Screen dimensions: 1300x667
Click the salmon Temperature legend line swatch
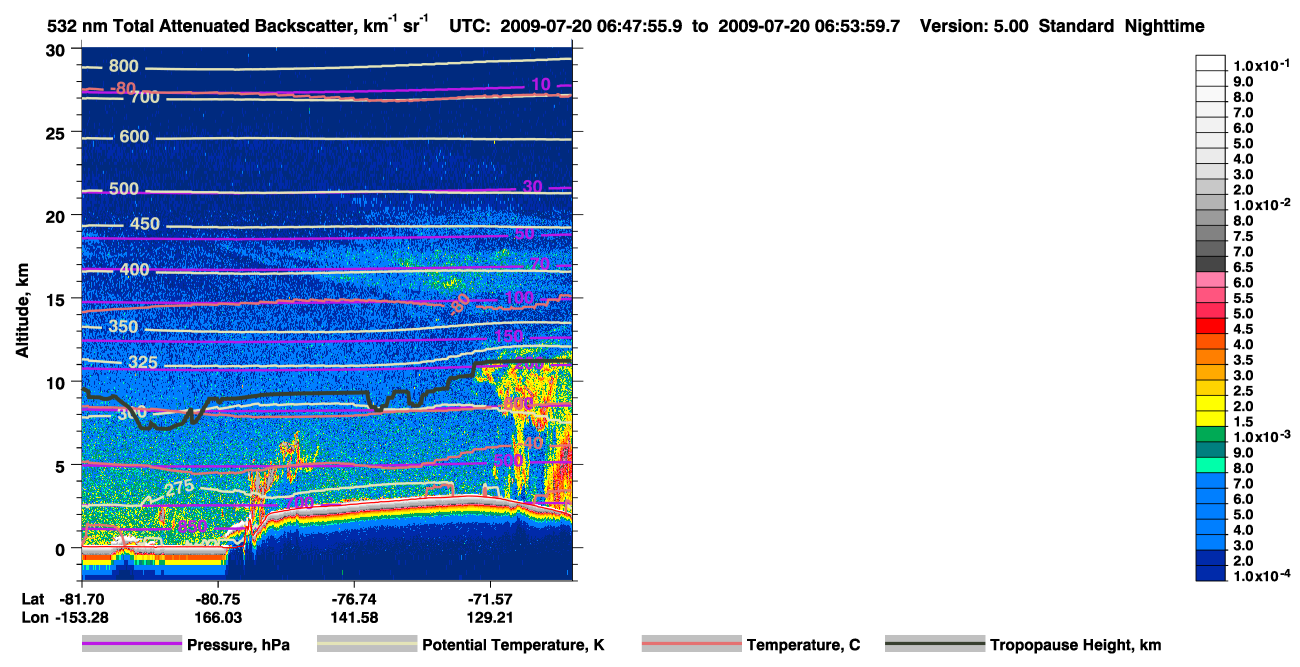[691, 645]
